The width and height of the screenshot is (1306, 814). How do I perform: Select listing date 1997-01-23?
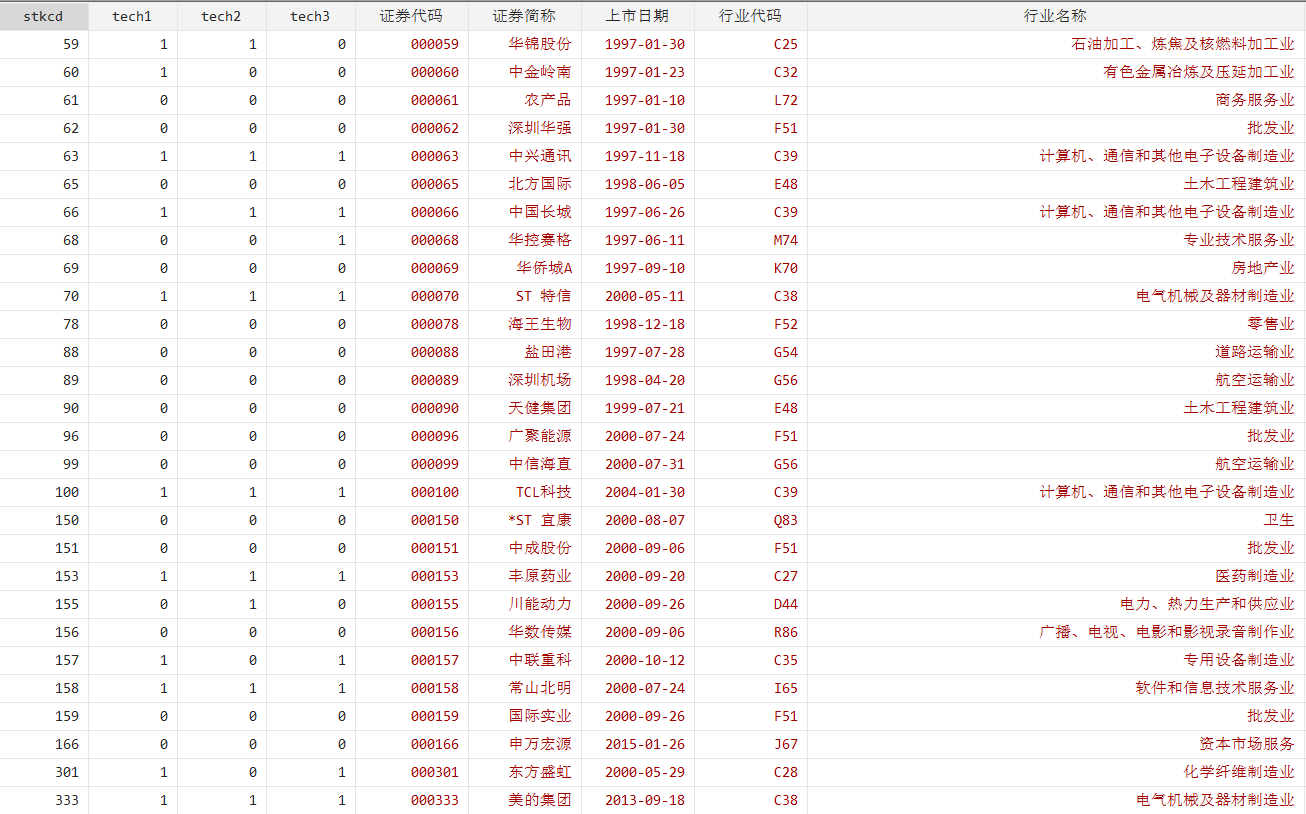645,72
